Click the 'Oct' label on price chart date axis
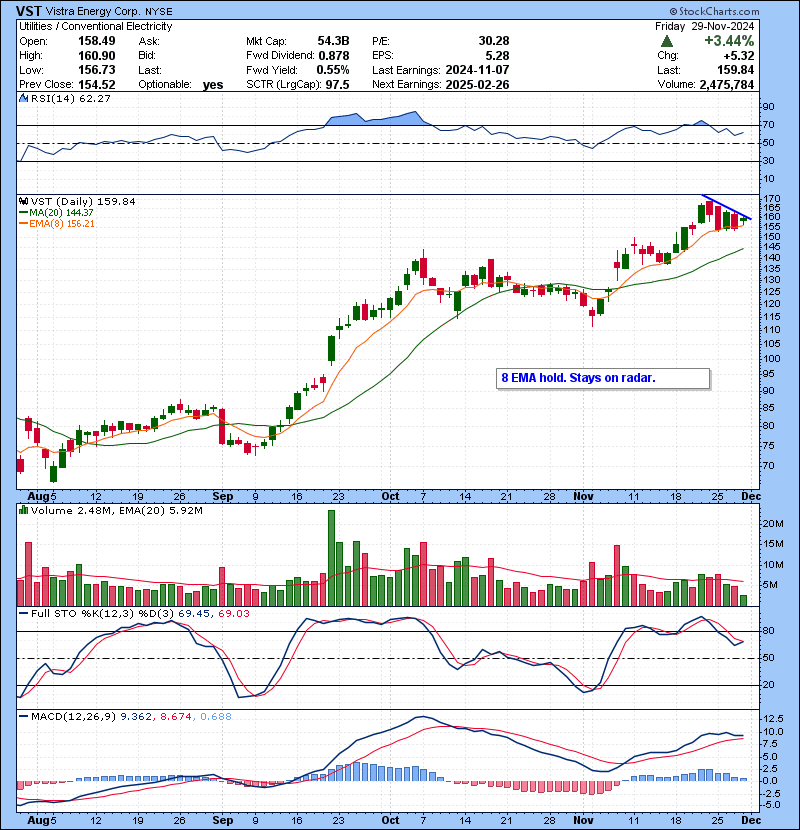 coord(390,497)
